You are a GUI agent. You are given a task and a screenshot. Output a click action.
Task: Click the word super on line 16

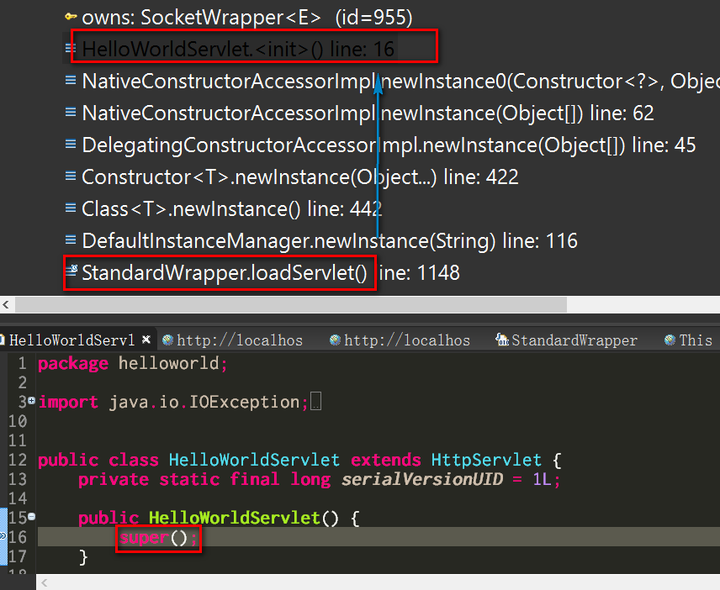(144, 537)
